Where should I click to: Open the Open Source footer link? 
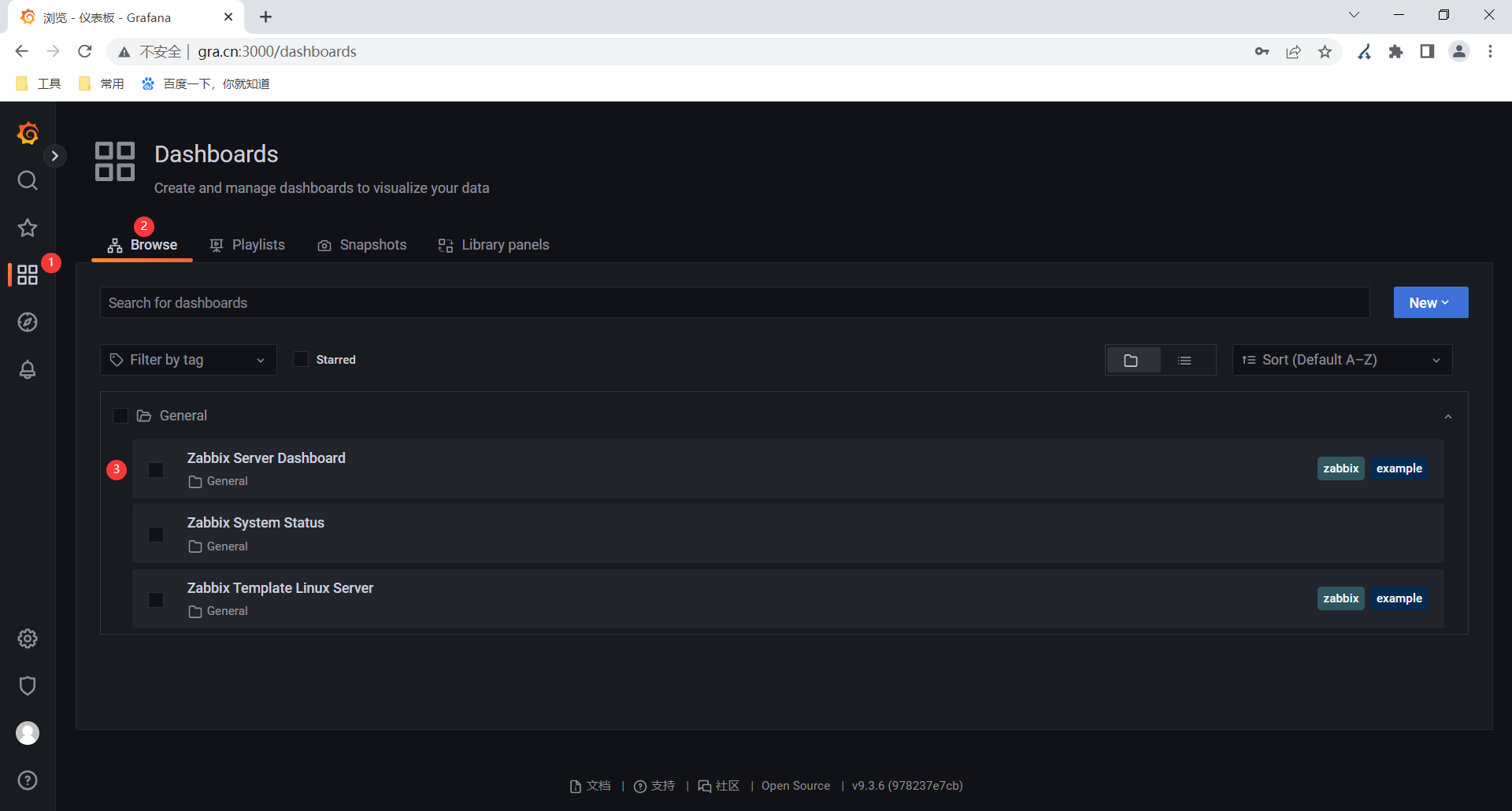pos(795,786)
